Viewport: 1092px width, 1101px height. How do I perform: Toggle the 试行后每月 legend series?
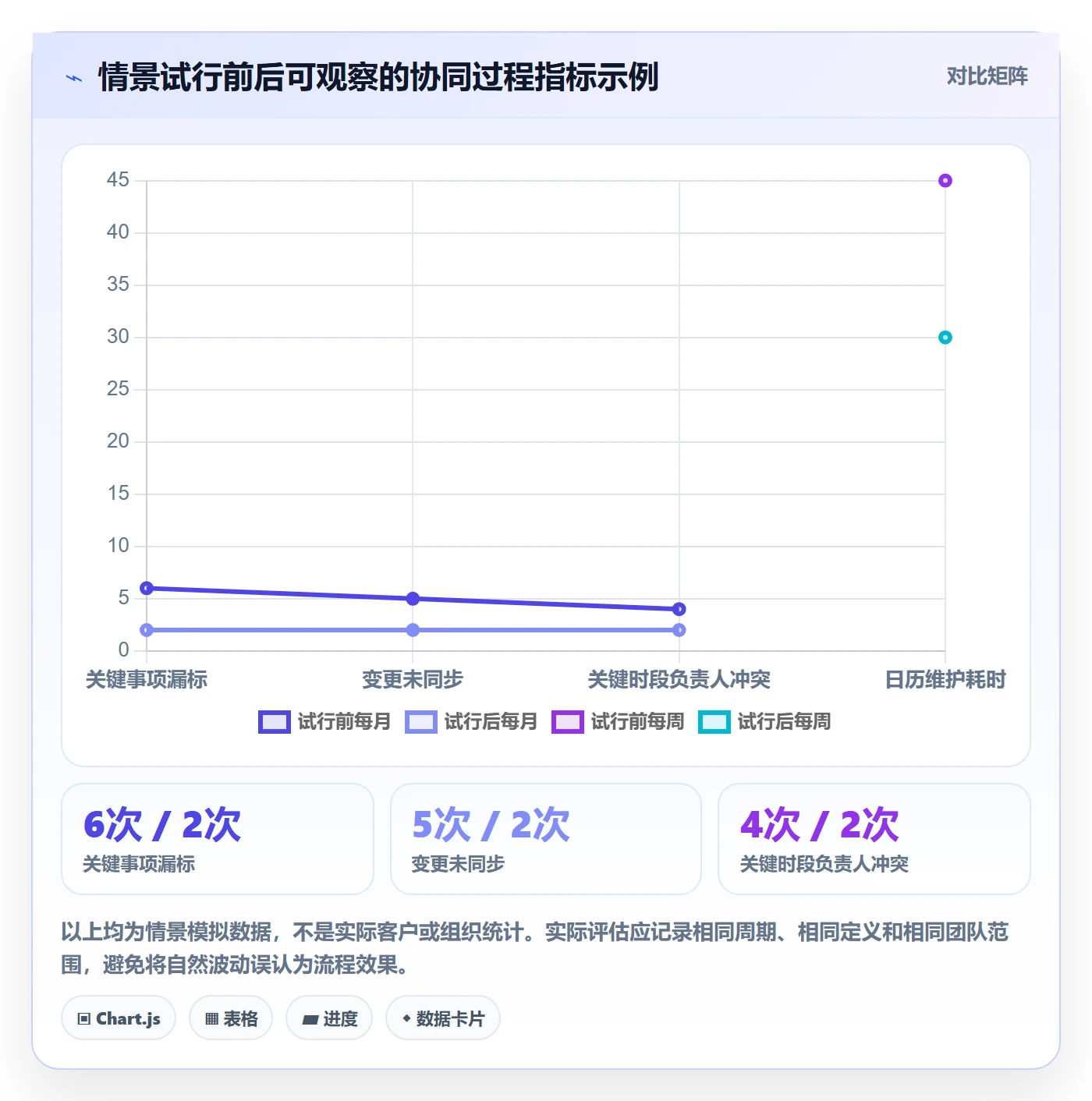click(471, 722)
